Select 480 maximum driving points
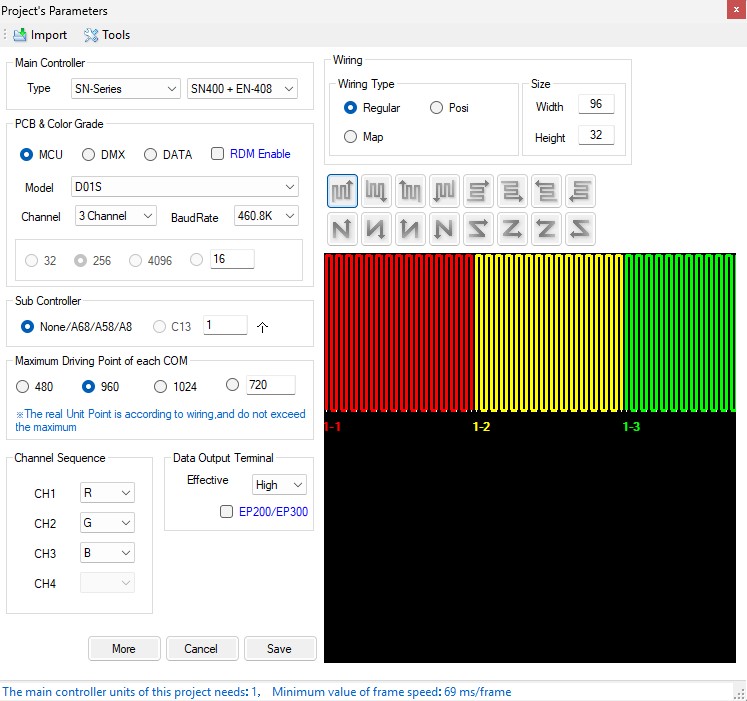 [22, 386]
